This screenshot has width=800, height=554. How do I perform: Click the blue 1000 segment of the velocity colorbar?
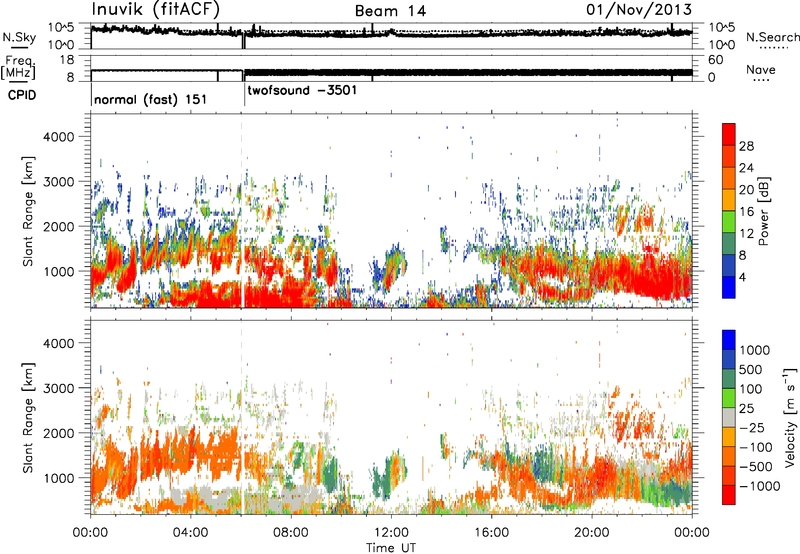point(729,340)
